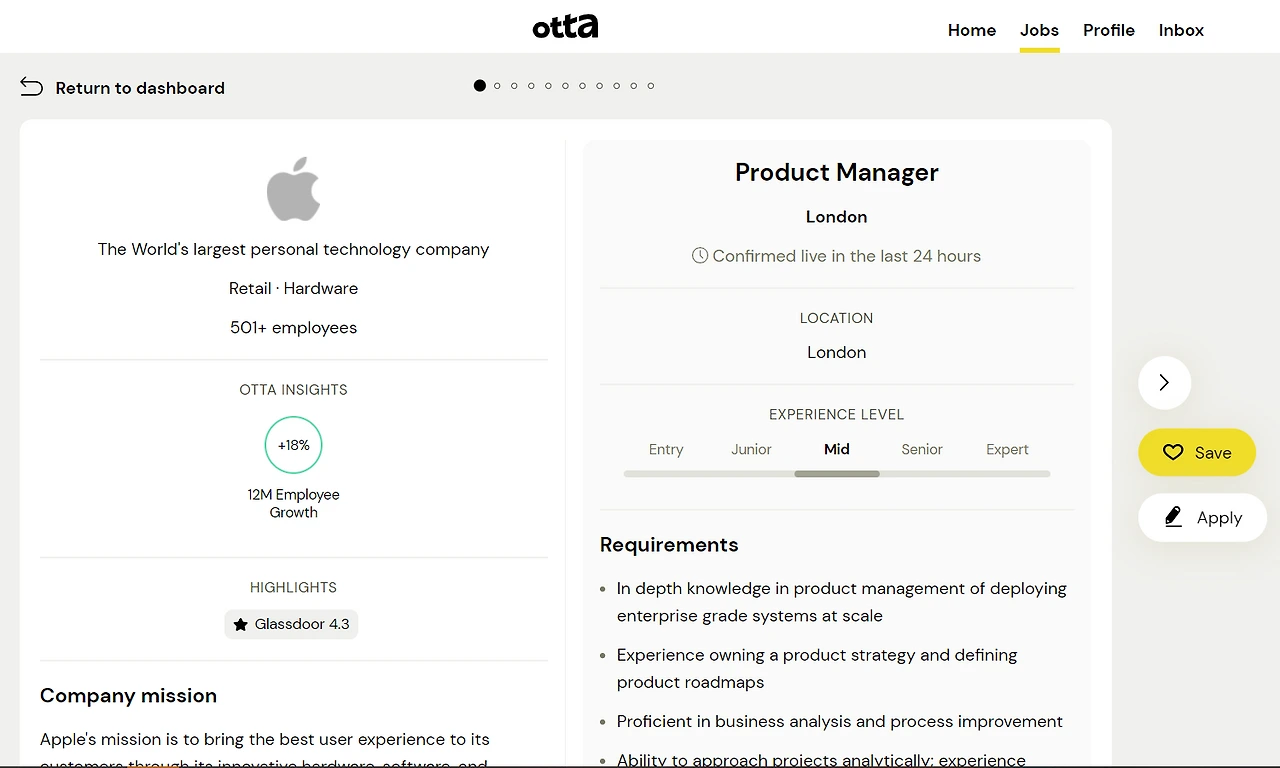Click the clock icon beside Confirmed live
This screenshot has height=768, width=1280.
tap(700, 256)
